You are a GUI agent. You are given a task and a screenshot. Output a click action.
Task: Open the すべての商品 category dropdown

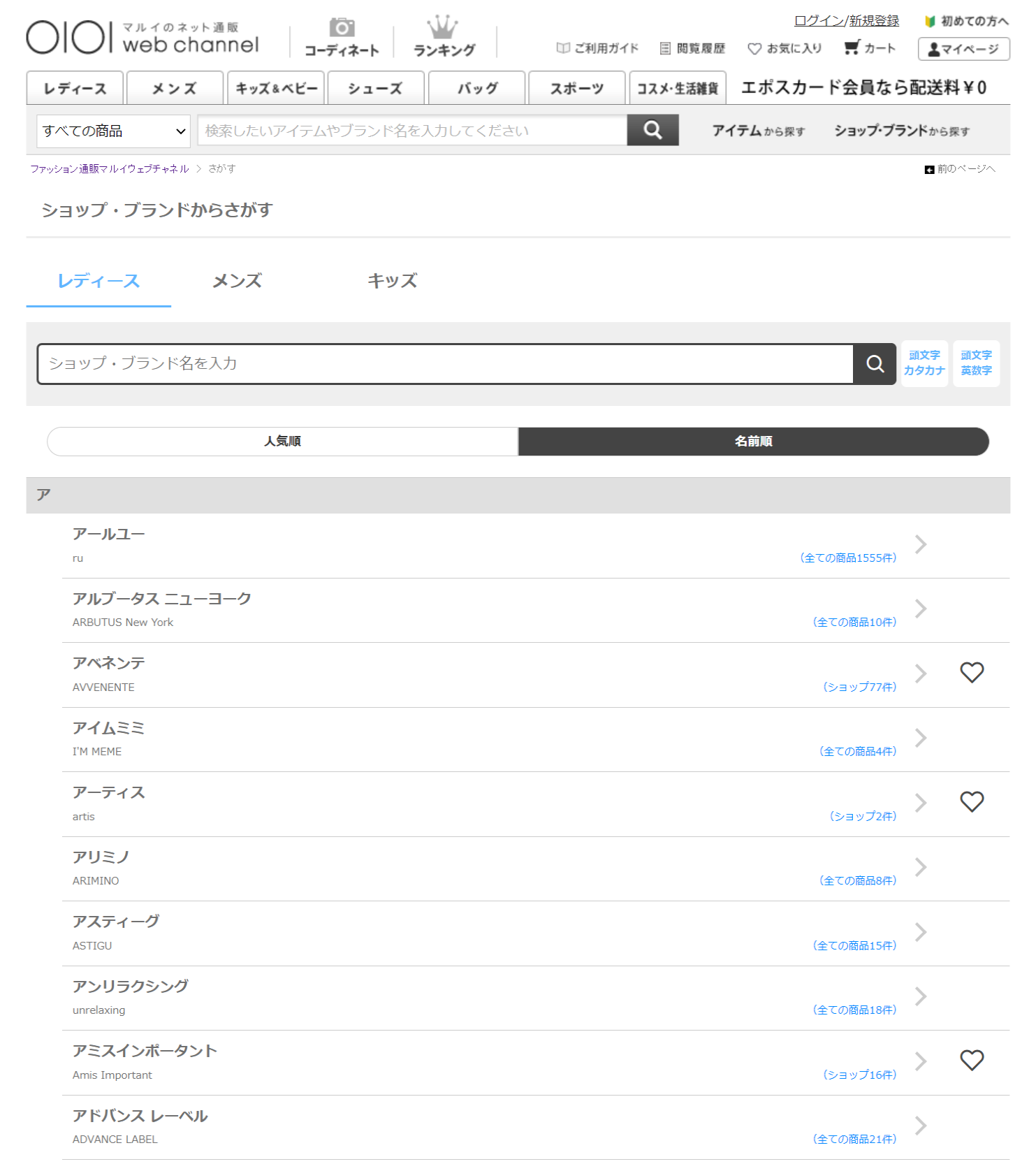pyautogui.click(x=113, y=131)
